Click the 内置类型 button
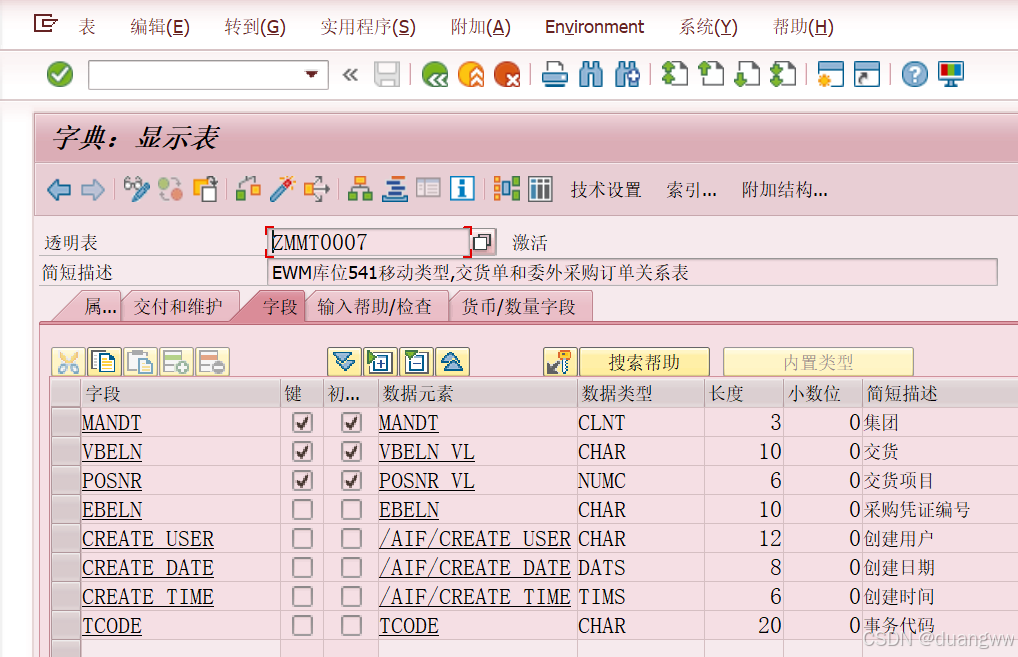1018x657 pixels. [x=818, y=362]
